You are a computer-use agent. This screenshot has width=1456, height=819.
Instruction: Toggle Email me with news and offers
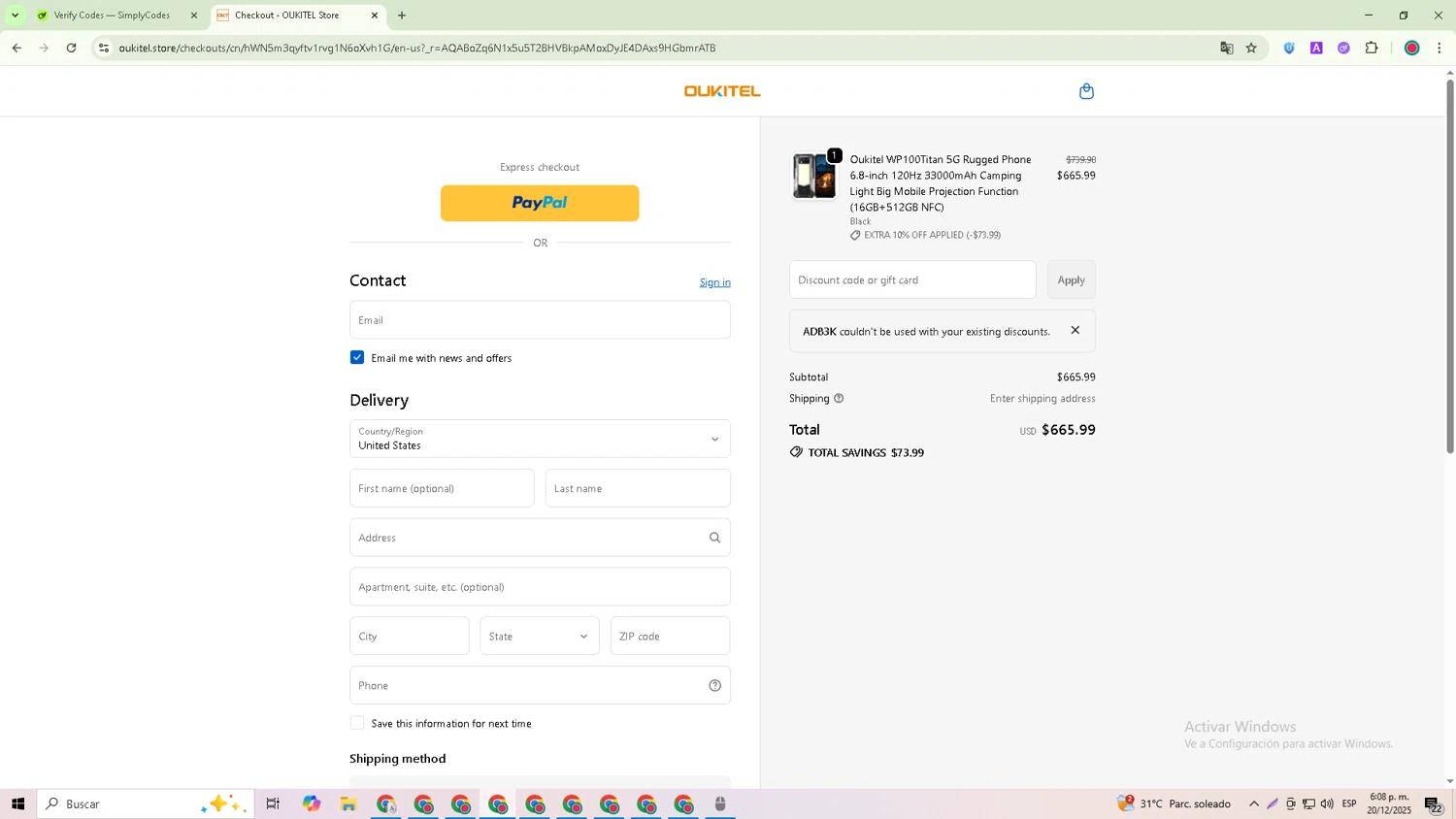pyautogui.click(x=357, y=358)
